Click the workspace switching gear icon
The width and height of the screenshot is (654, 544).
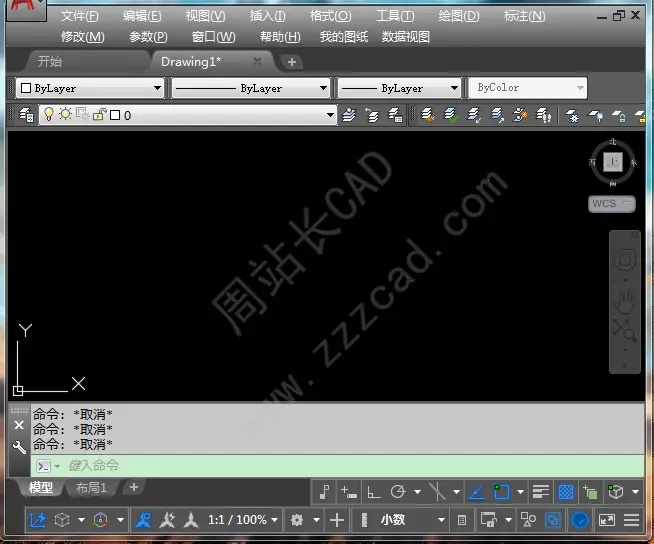tap(297, 520)
